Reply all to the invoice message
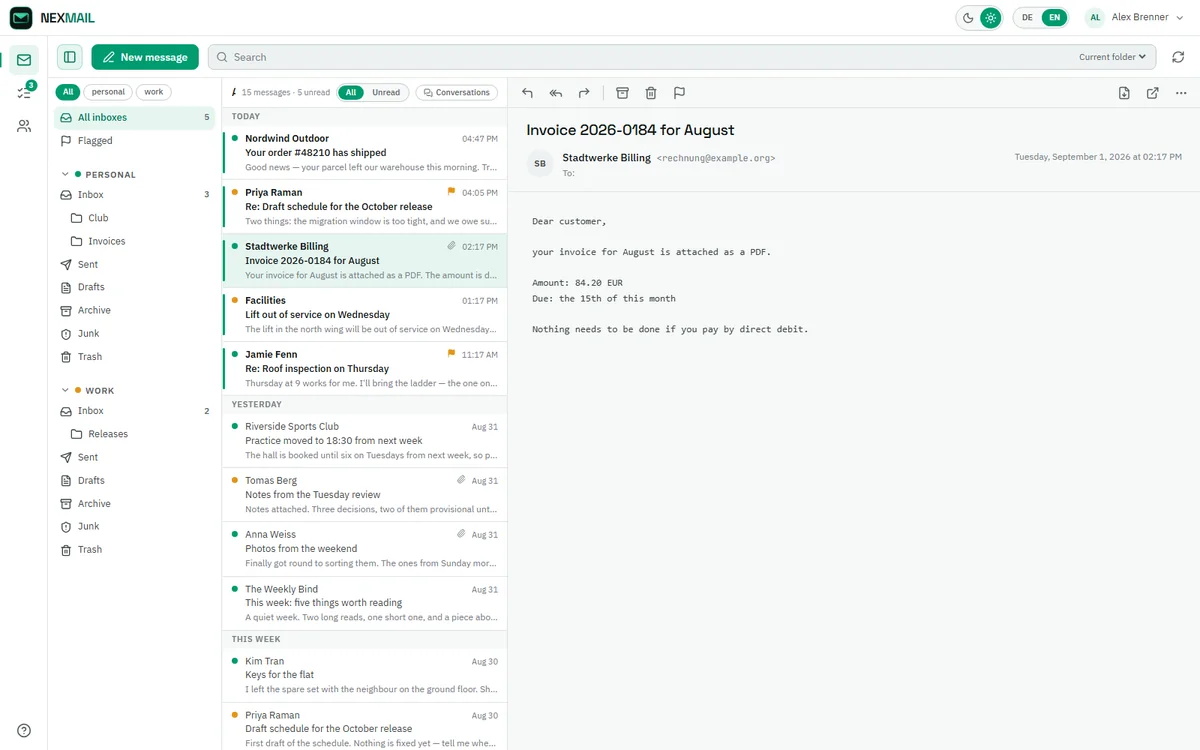1200x750 pixels. tap(555, 93)
